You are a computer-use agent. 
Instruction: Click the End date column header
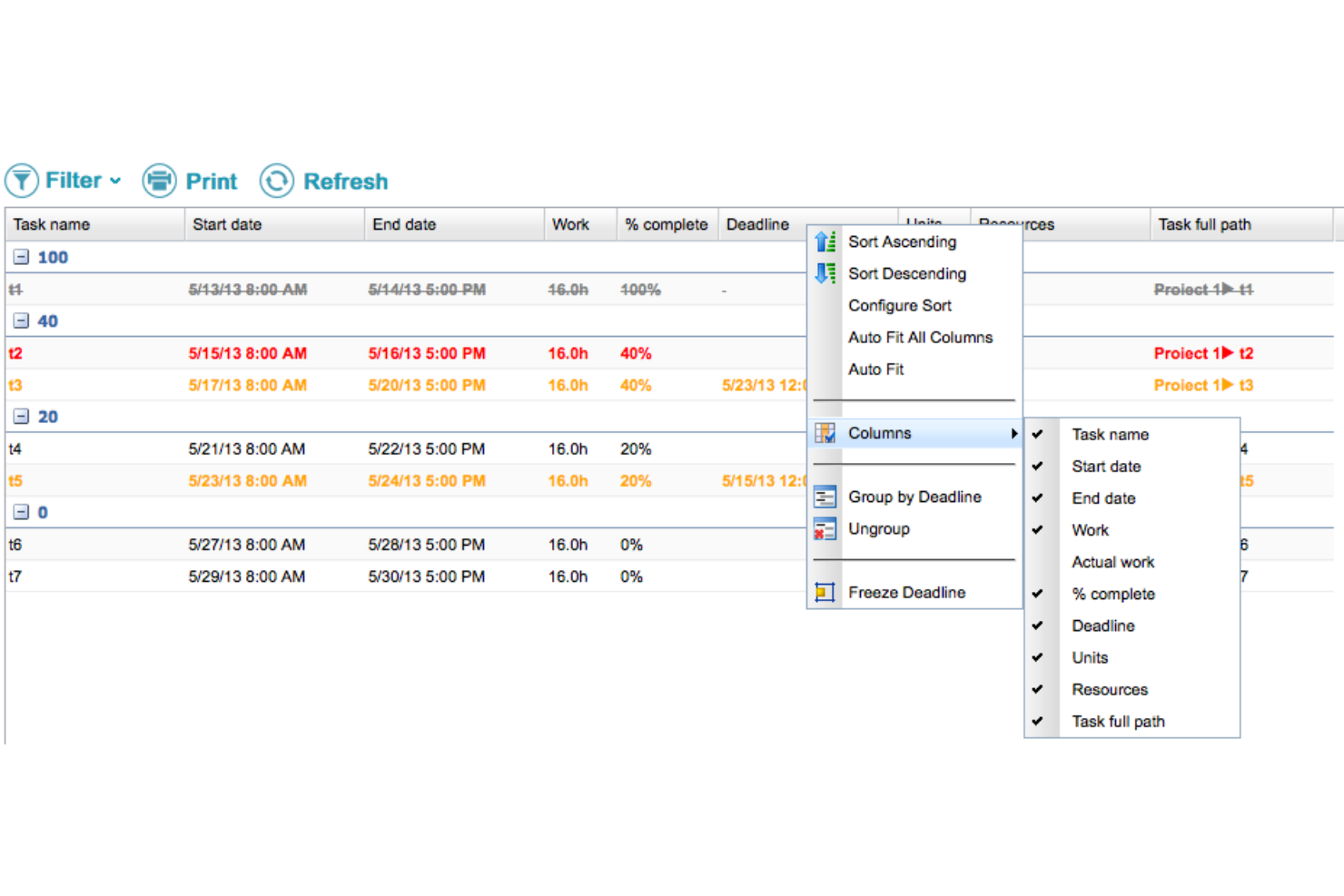pos(454,224)
